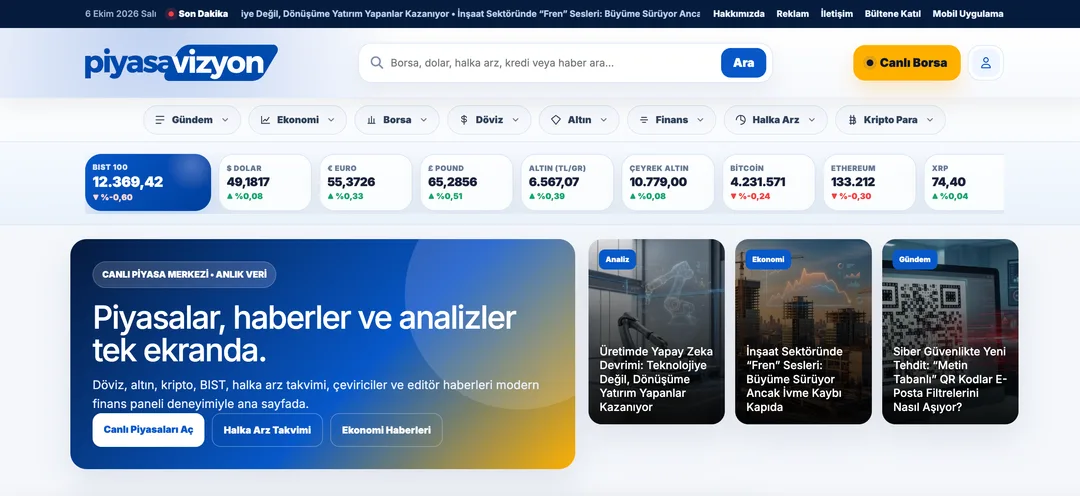Image resolution: width=1080 pixels, height=496 pixels.
Task: Click the Halka Arz pie icon
Action: [x=740, y=120]
